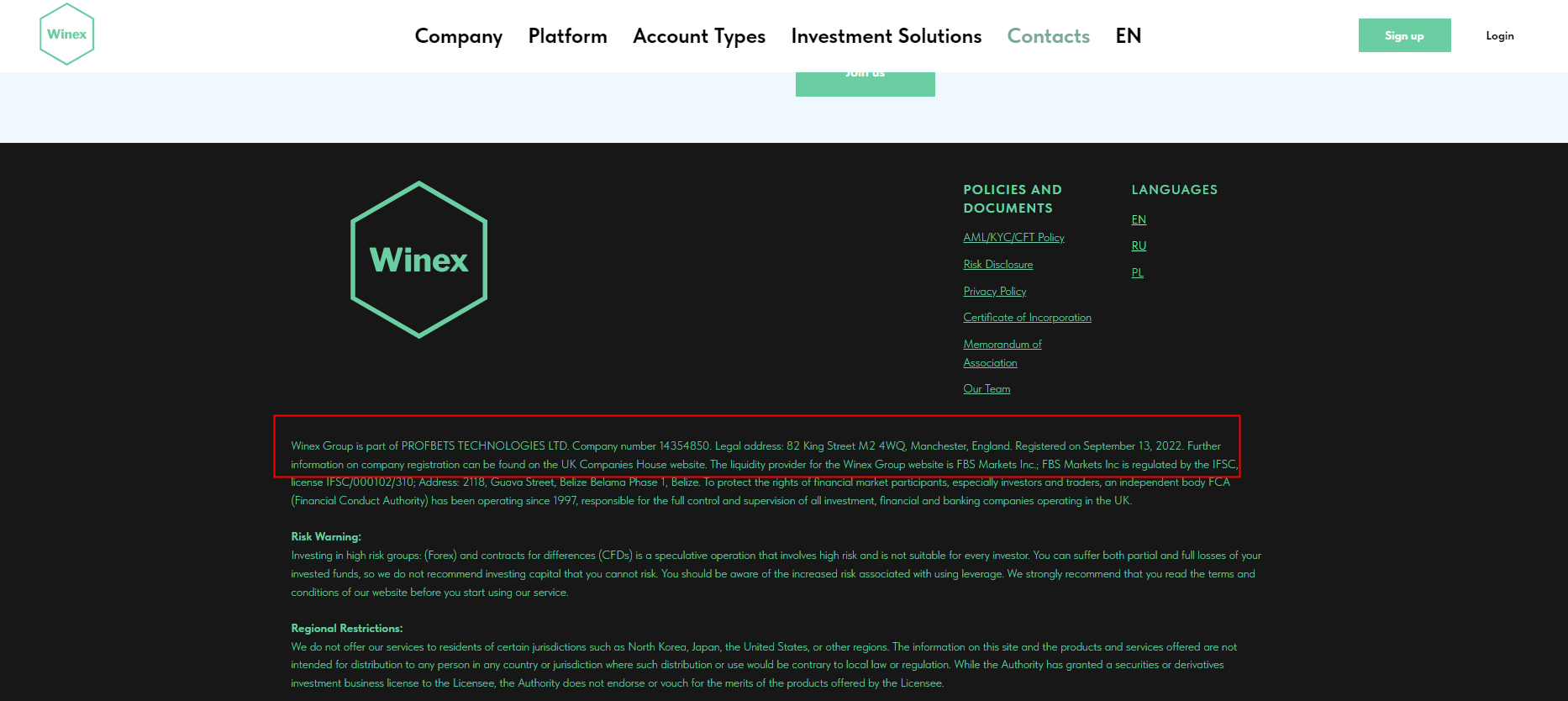Click the Risk Warning heading text
1568x701 pixels.
pyautogui.click(x=326, y=537)
